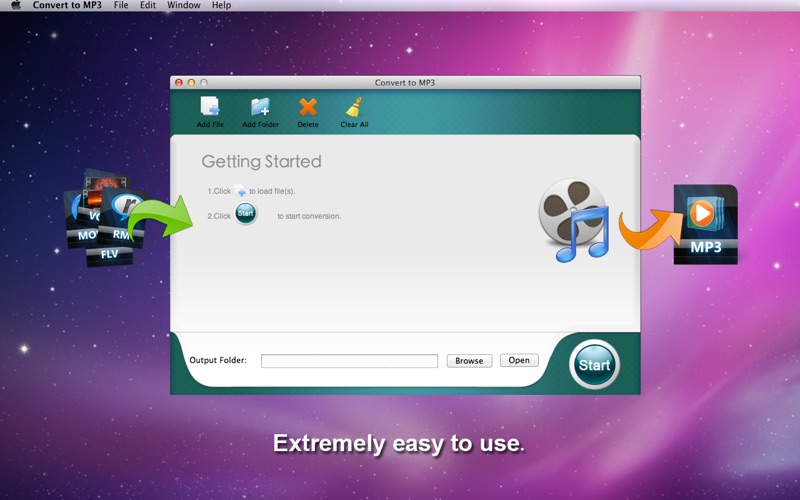Click the 'to start conversion.' text
This screenshot has height=500, width=800.
click(x=309, y=216)
